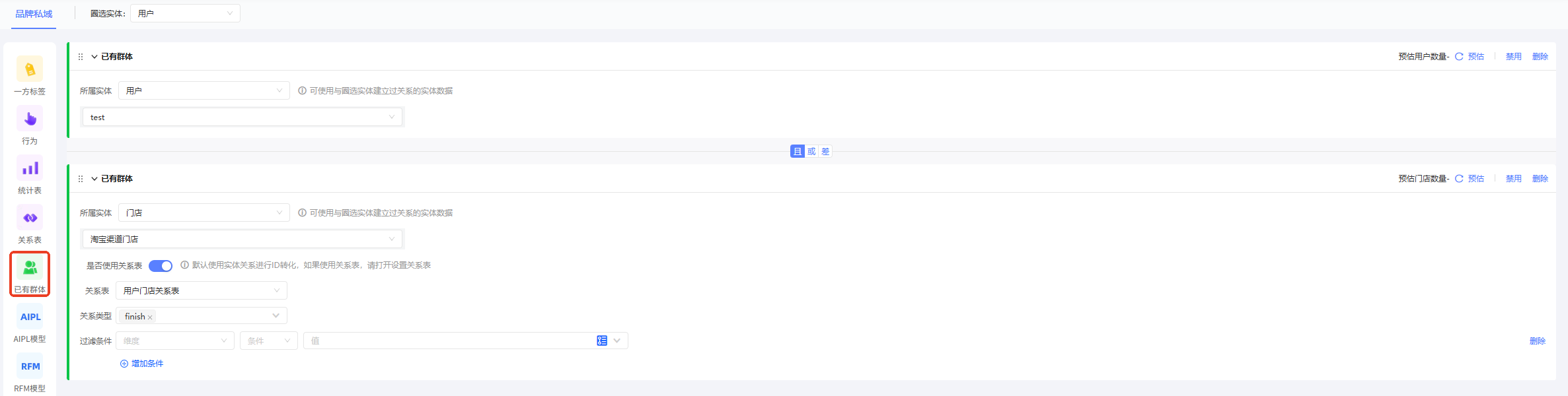Open the 关系表 用户门店关系表 dropdown

(x=201, y=290)
